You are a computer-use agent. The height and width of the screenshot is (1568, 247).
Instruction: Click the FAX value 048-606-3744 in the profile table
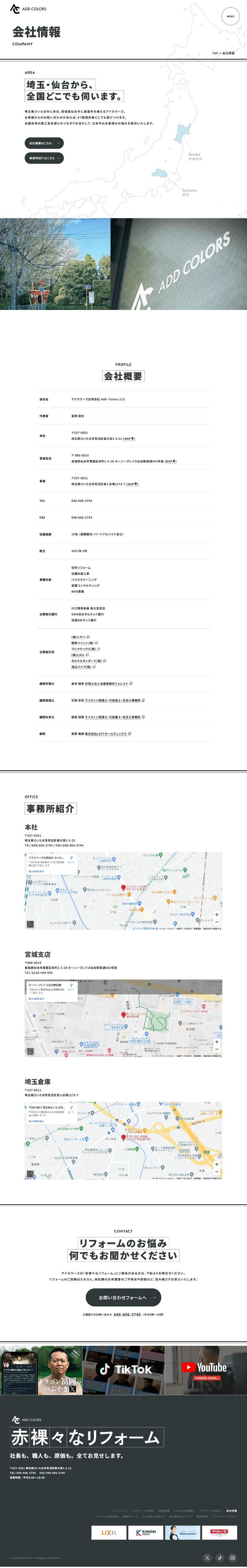(x=82, y=517)
